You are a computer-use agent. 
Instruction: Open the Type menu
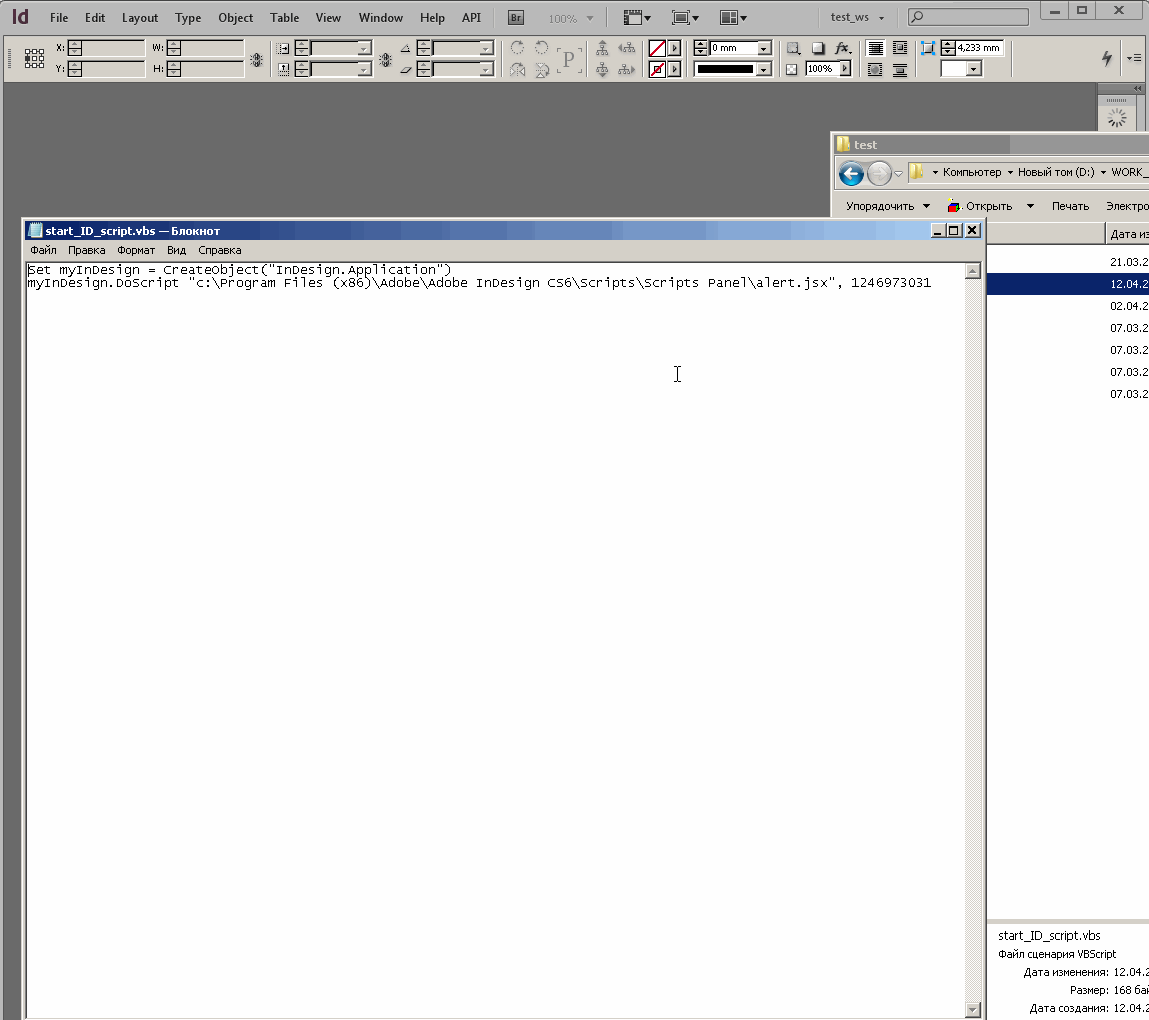[x=188, y=18]
